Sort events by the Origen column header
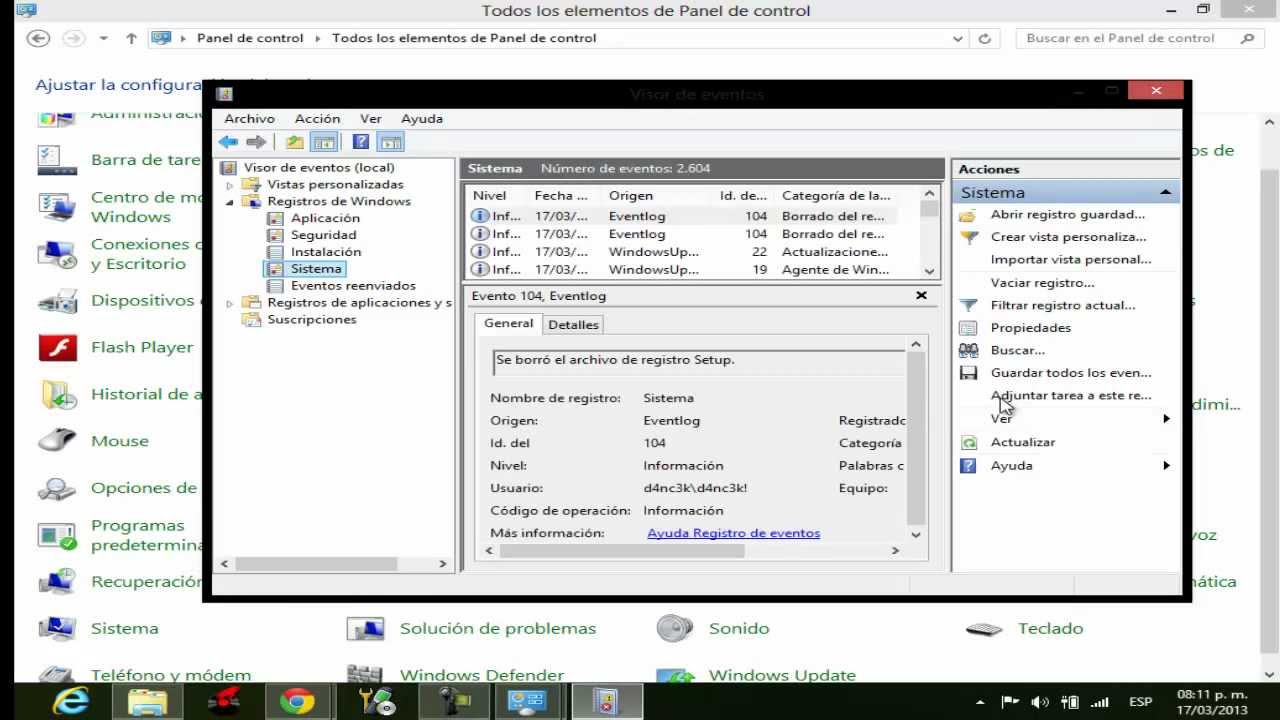The height and width of the screenshot is (720, 1280). (x=631, y=196)
